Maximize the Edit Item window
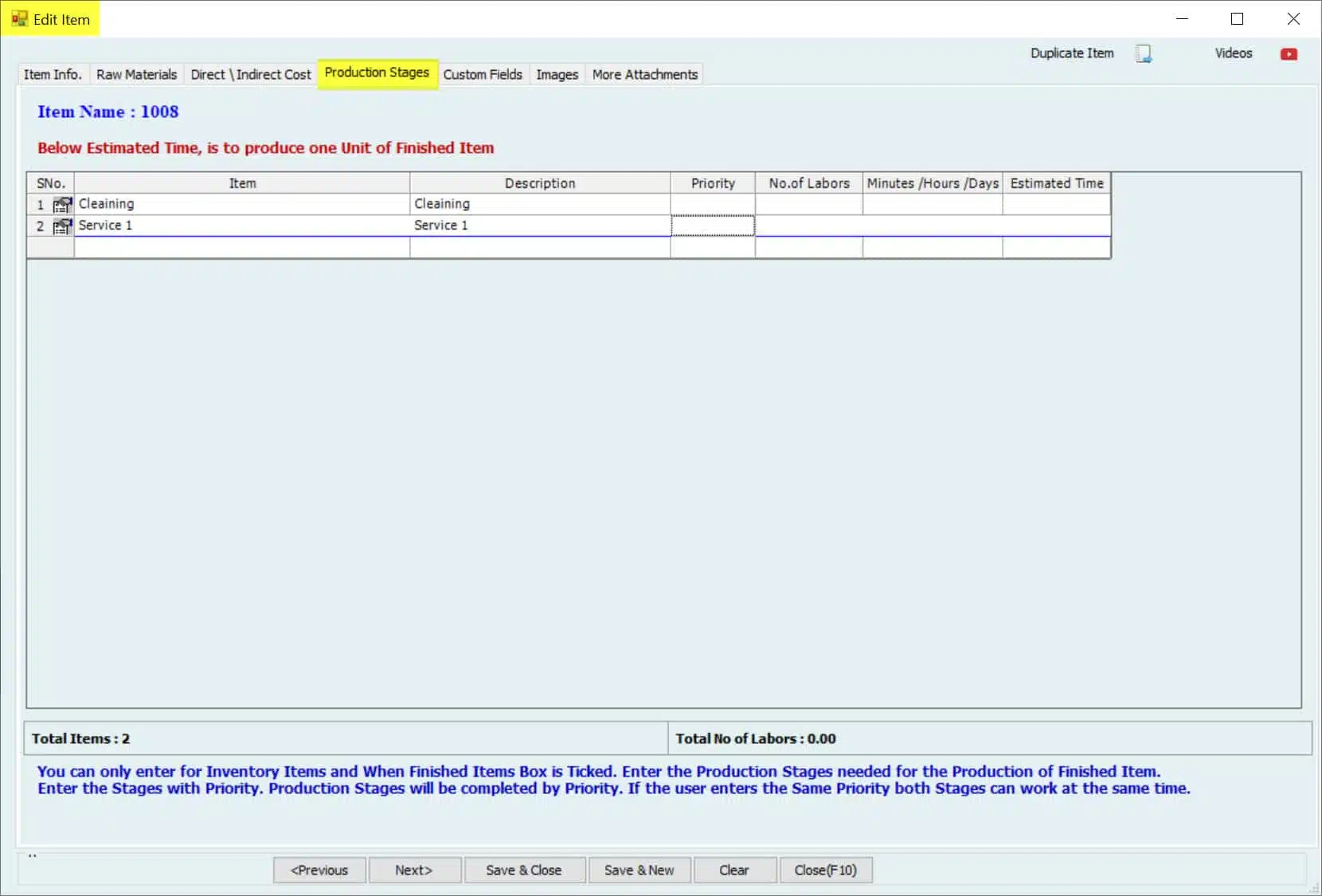This screenshot has height=896, width=1322. coord(1237,19)
